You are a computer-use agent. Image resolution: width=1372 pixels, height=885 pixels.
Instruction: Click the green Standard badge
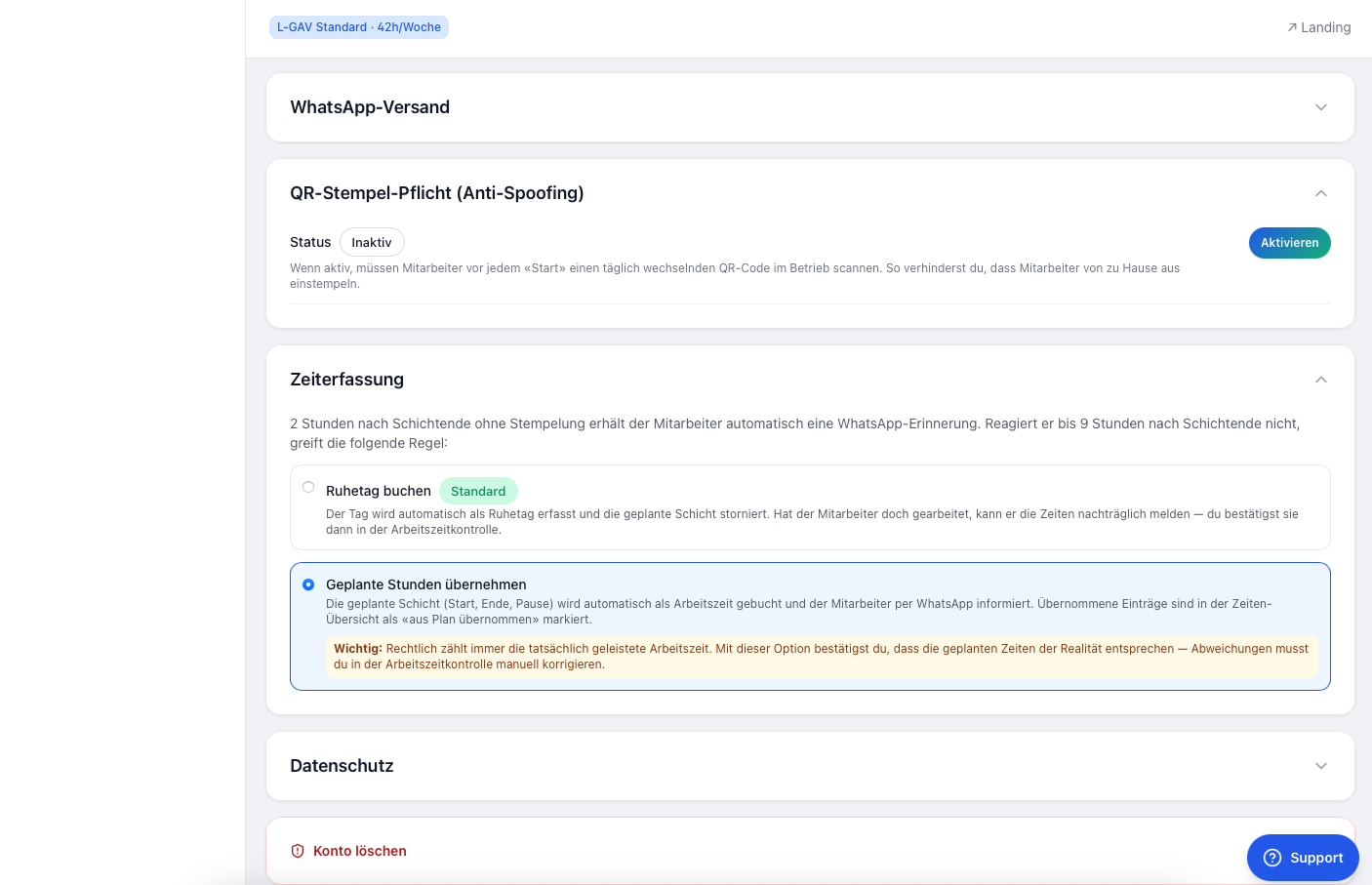pos(478,491)
